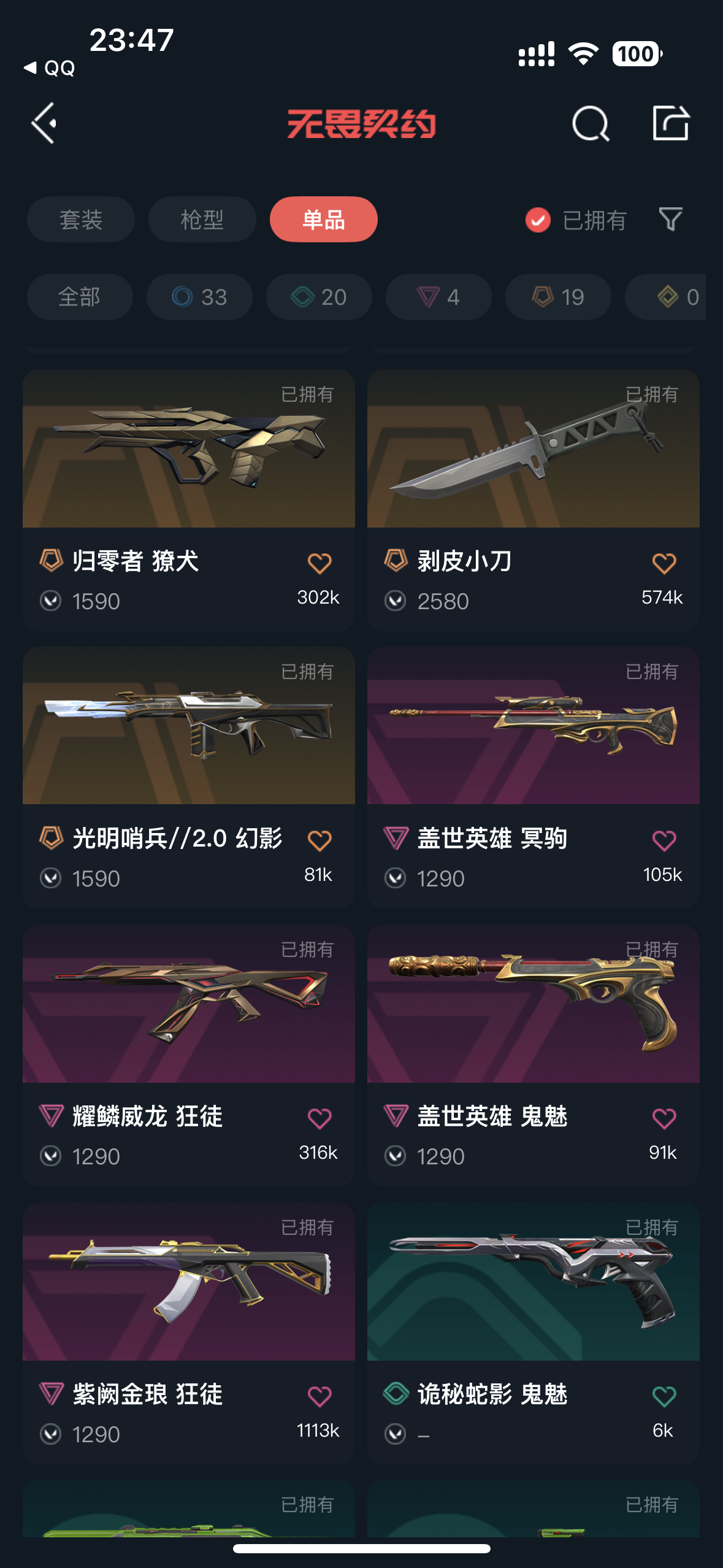Open the filter funnel icon
The height and width of the screenshot is (1568, 723).
tap(670, 219)
